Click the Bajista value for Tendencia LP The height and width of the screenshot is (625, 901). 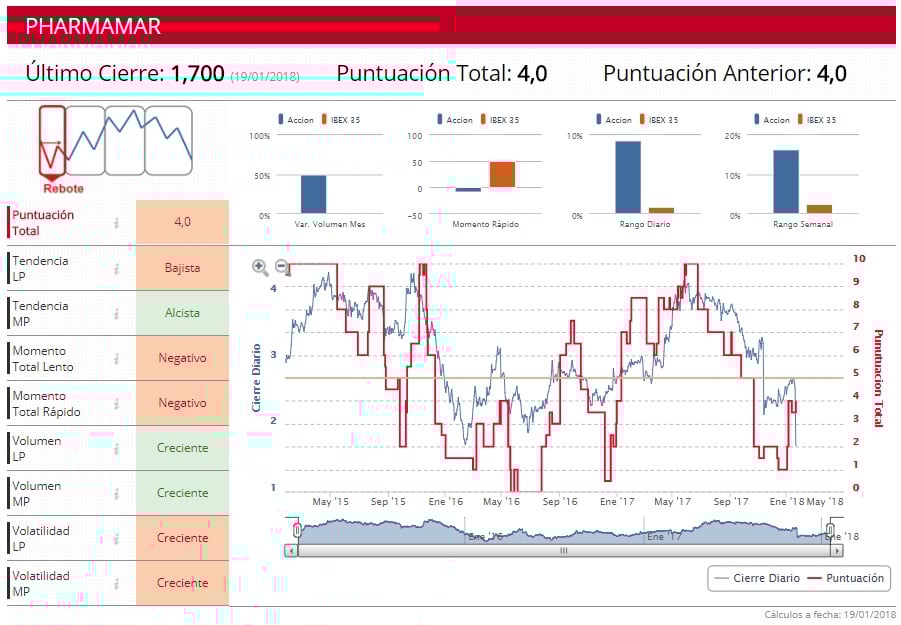(x=182, y=268)
